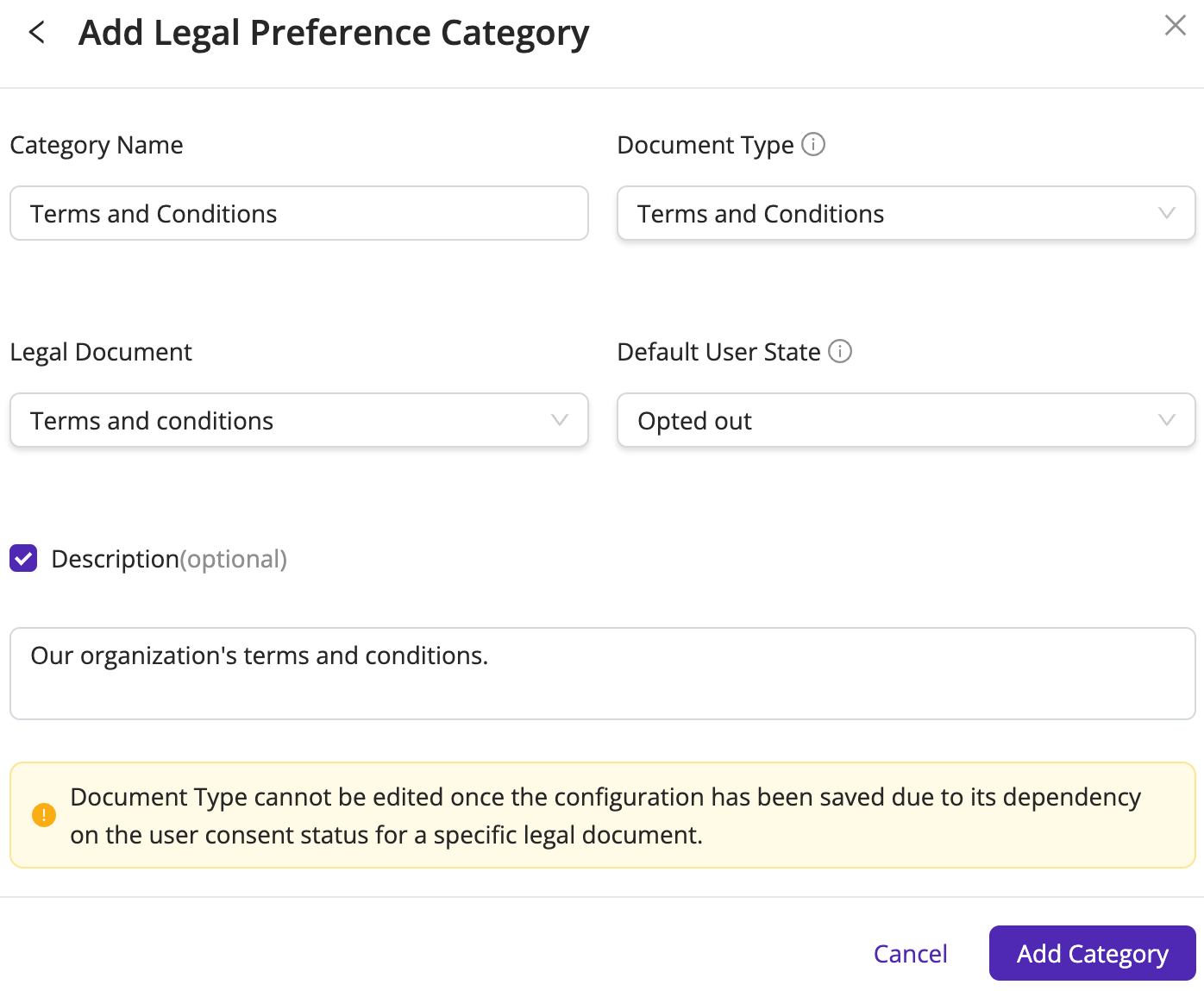
Task: Click the orange warning icon in the notice
Action: click(x=44, y=814)
